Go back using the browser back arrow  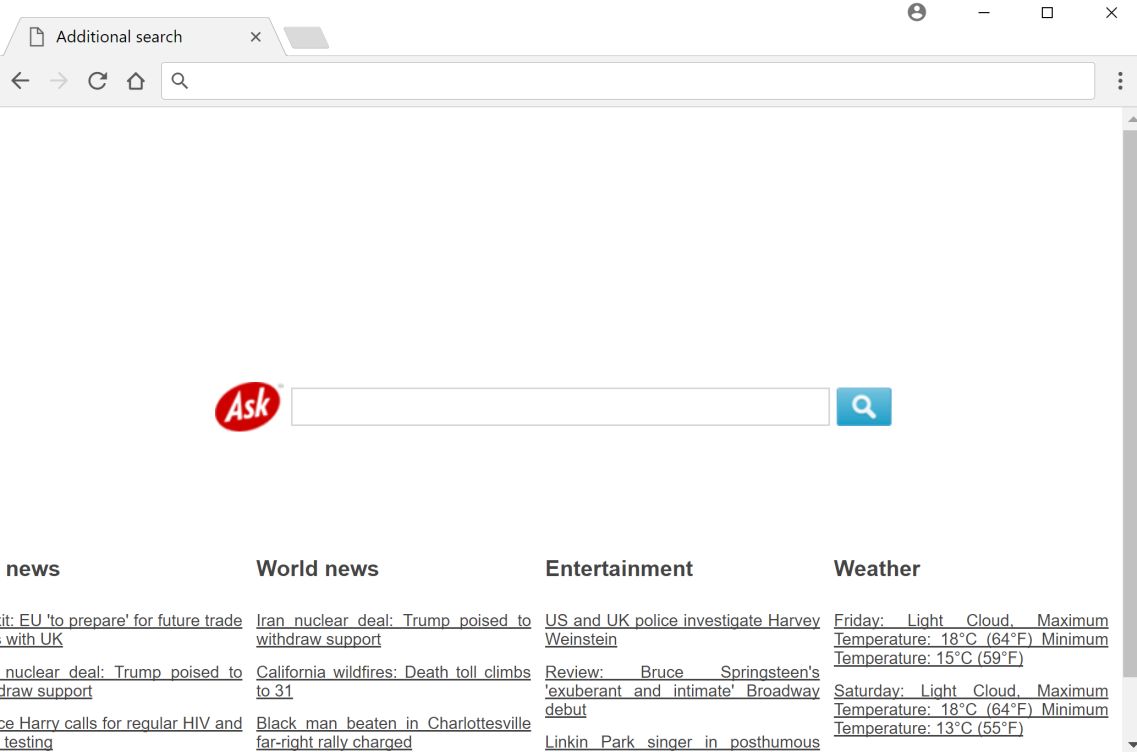tap(20, 80)
